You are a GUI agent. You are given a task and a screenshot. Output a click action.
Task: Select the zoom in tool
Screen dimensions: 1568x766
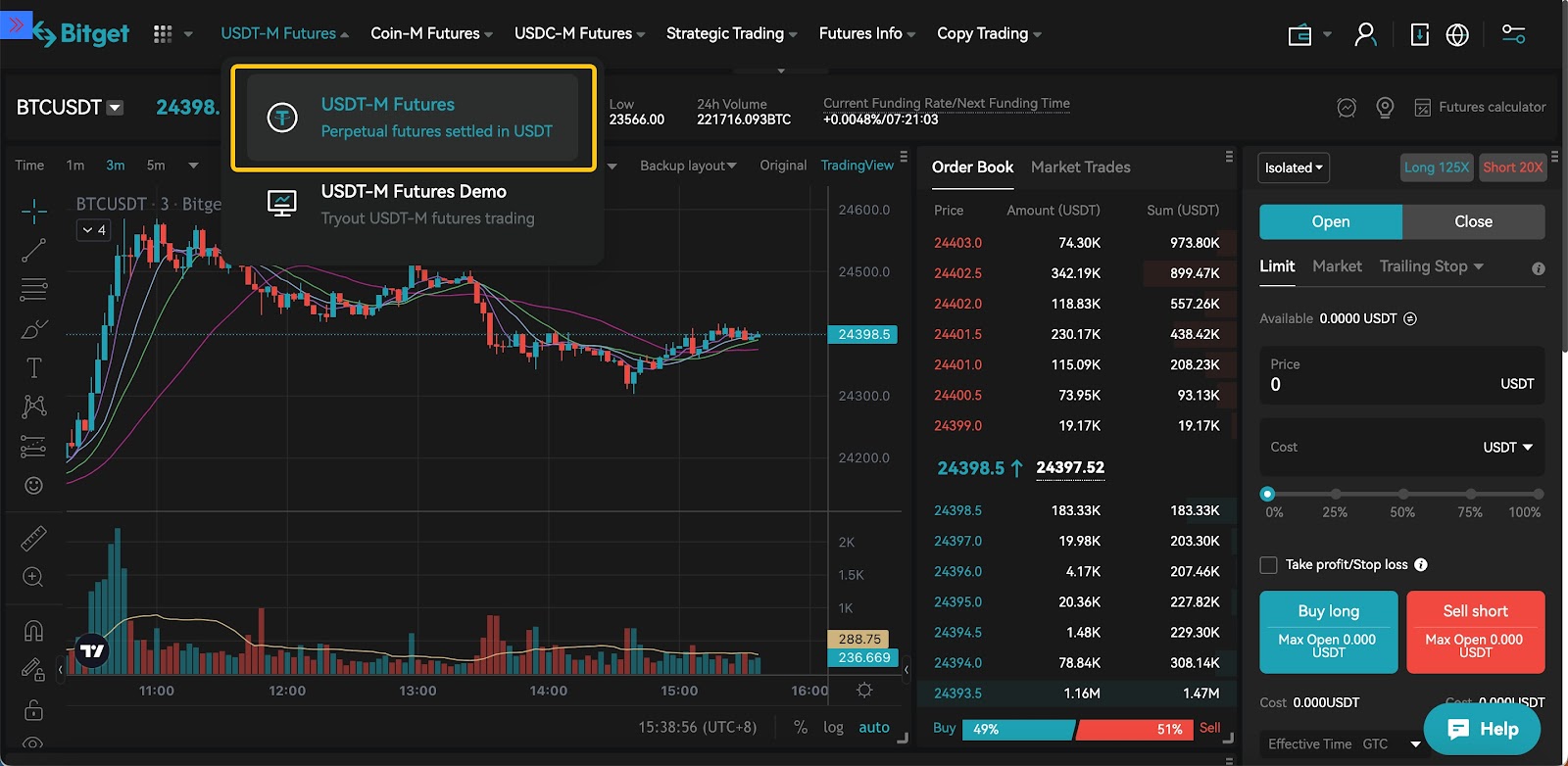click(33, 577)
